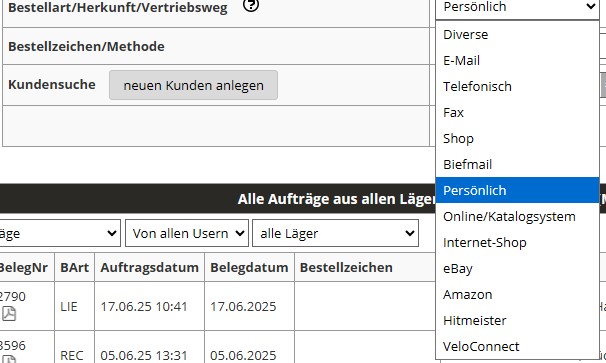Click the BArt column header

[75, 268]
